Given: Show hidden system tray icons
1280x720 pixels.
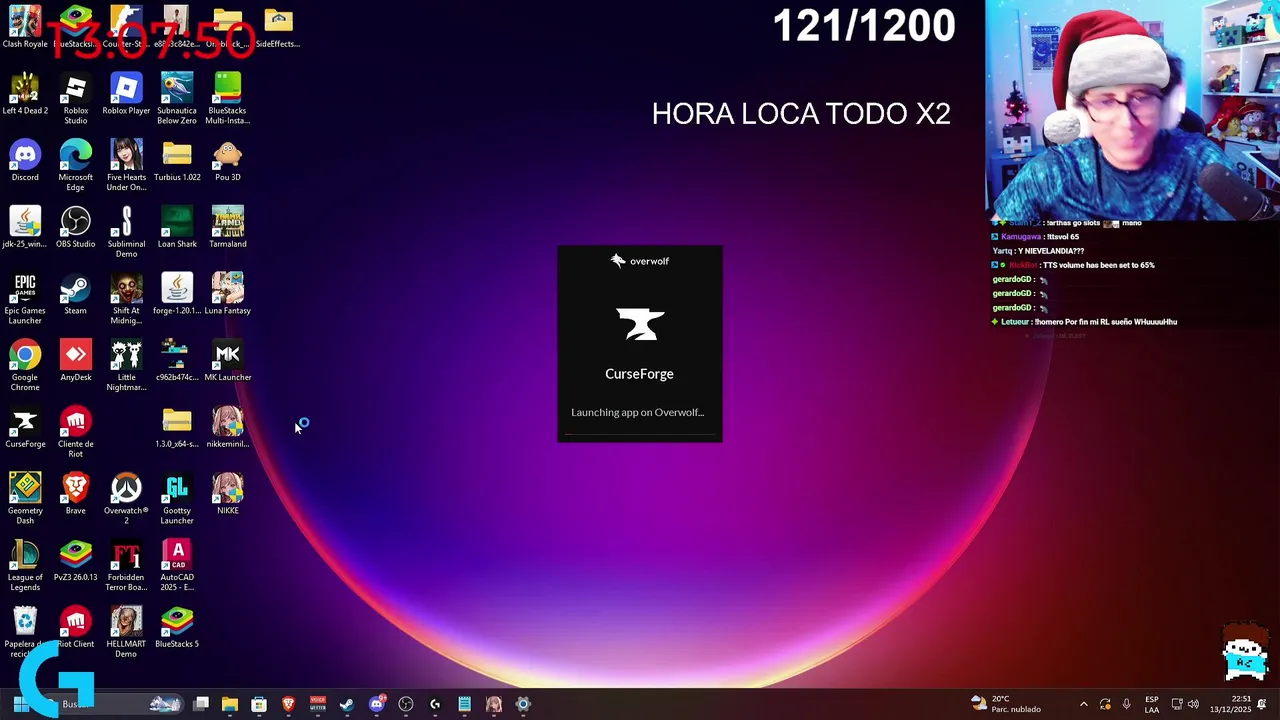Looking at the screenshot, I should click(x=1083, y=704).
